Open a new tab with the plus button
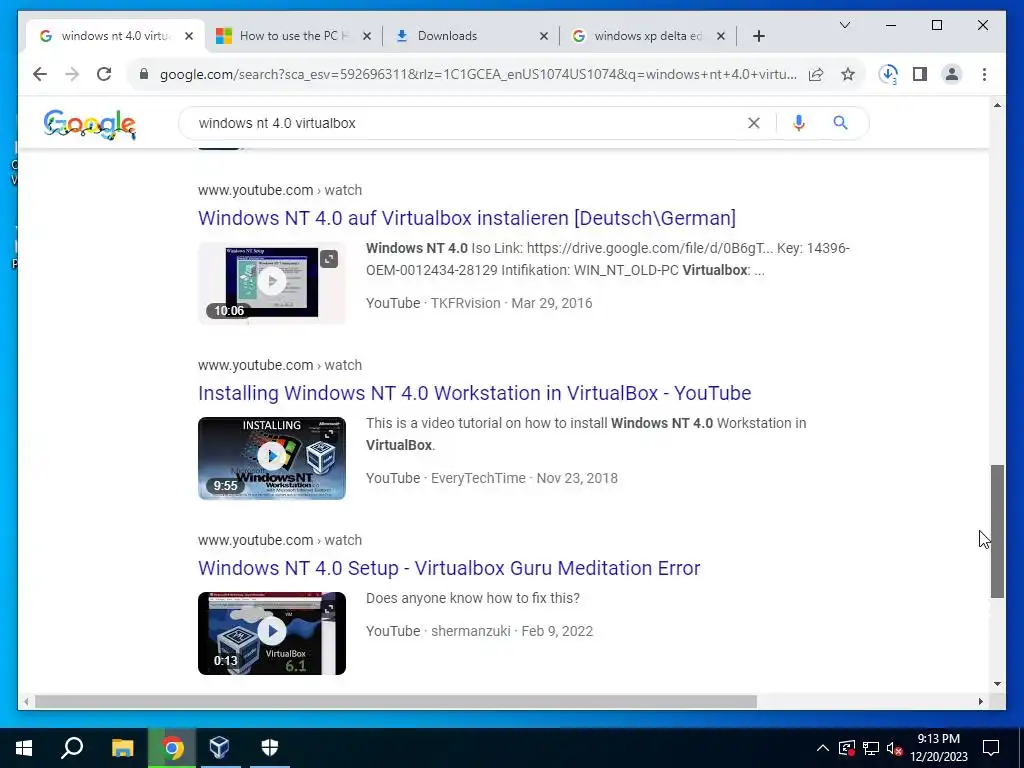This screenshot has width=1024, height=768. (758, 36)
